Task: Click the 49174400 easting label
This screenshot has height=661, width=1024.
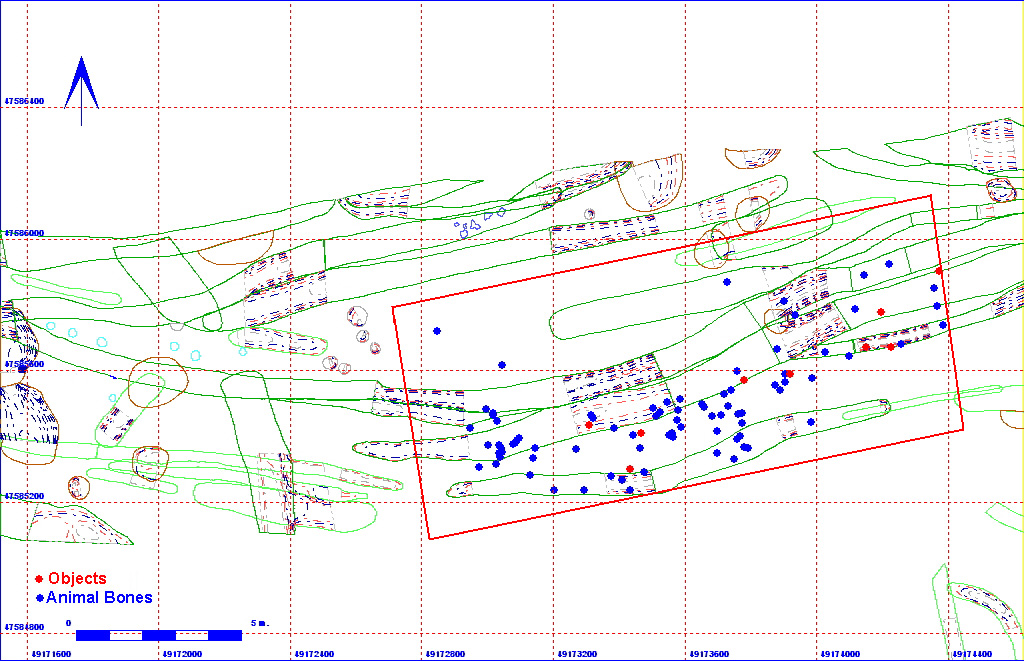Action: 972,654
